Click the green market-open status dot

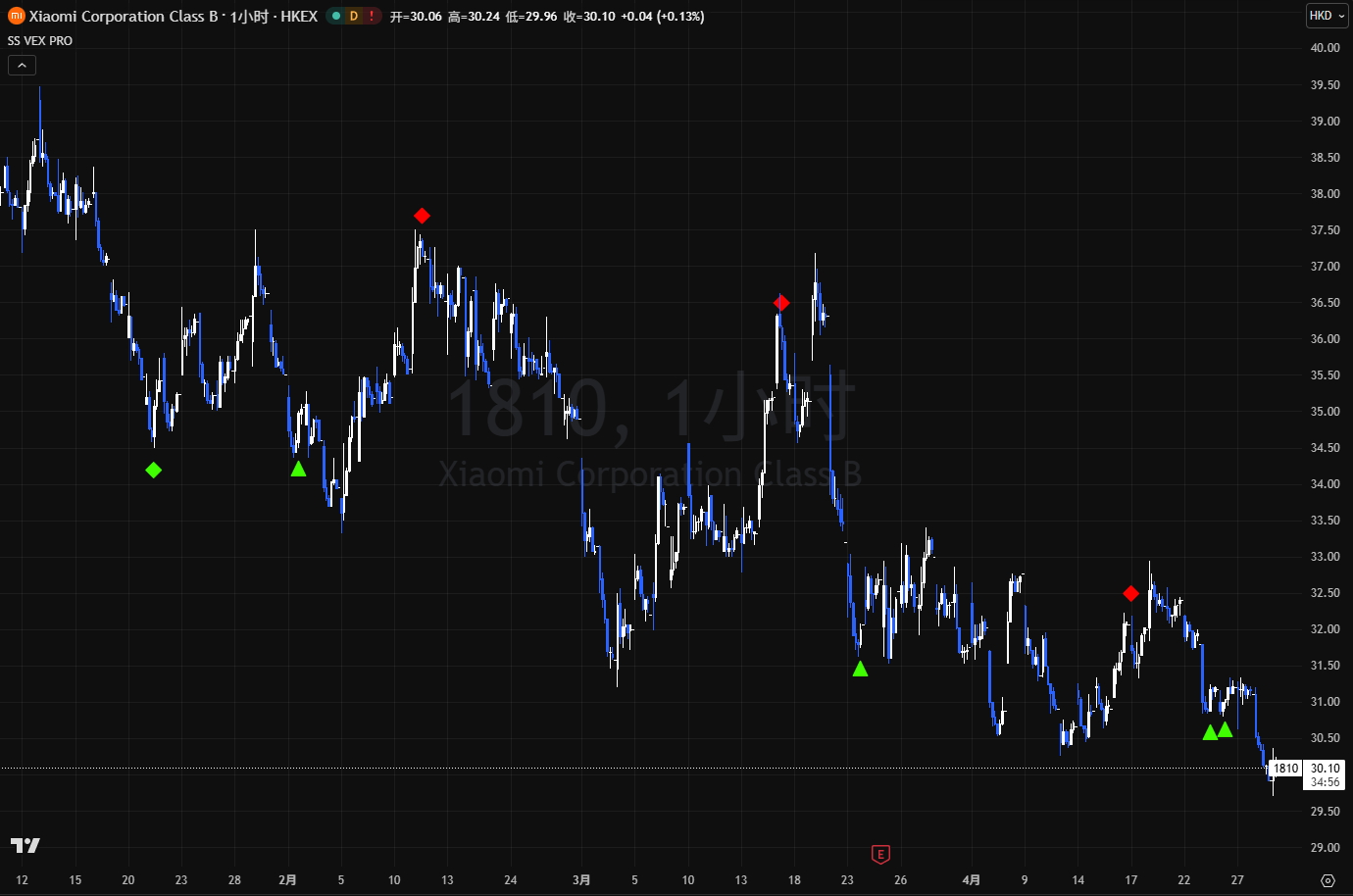pos(336,16)
